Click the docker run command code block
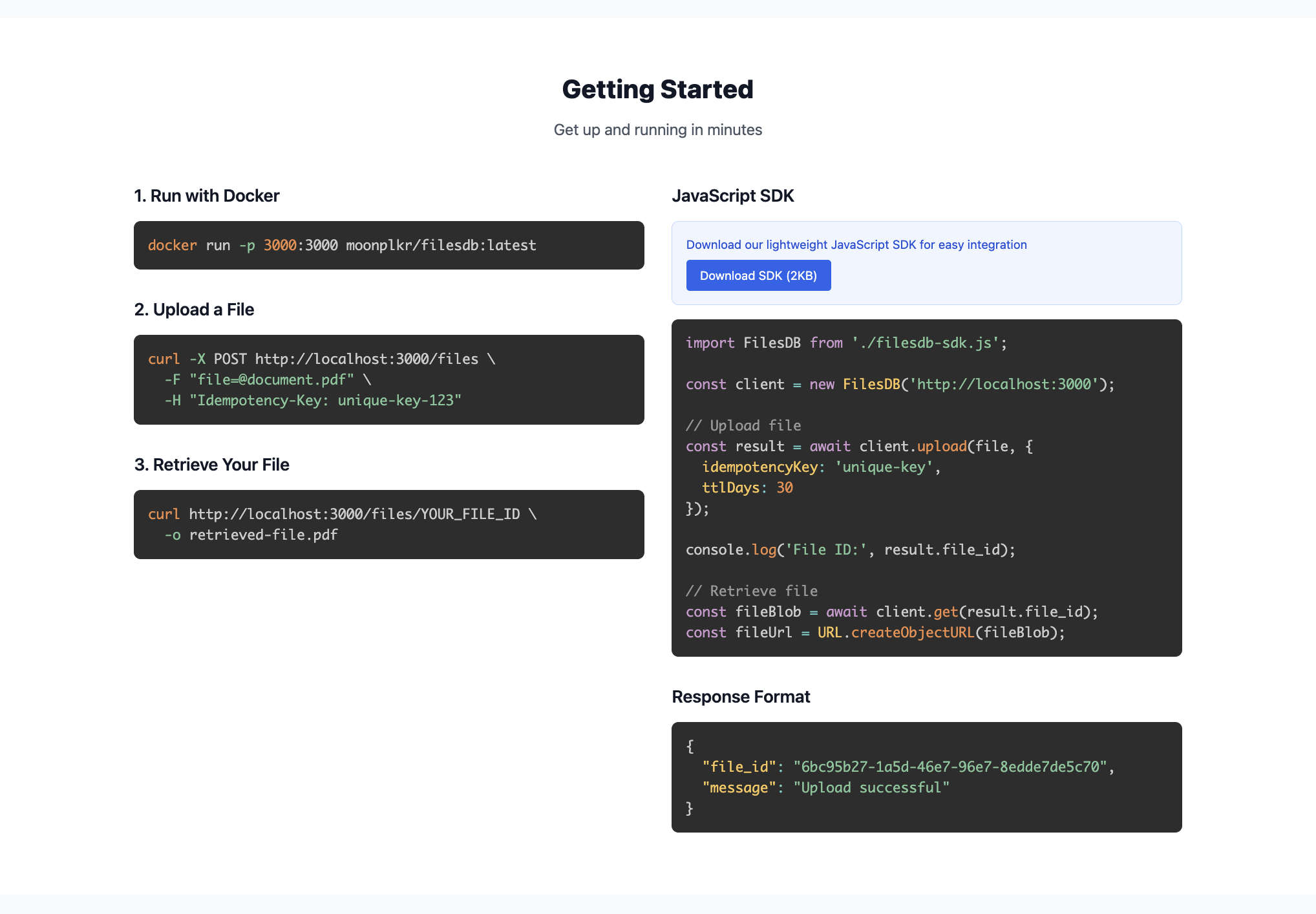Screen dimensions: 1316x914 click(388, 246)
